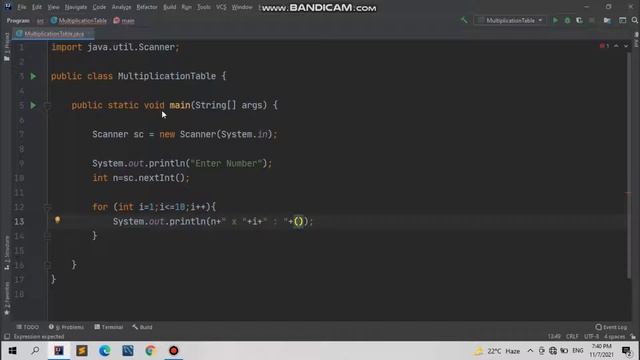
Task: Open the Favorites tool window from the left stripe
Action: coord(7,298)
